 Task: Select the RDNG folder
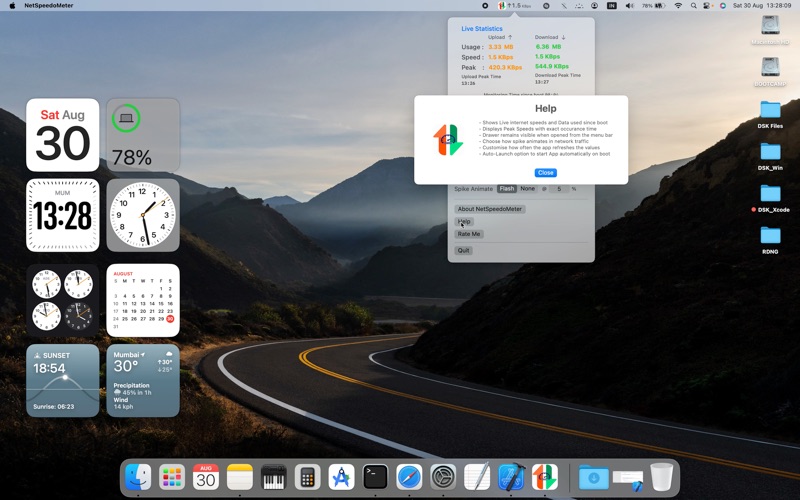[770, 235]
